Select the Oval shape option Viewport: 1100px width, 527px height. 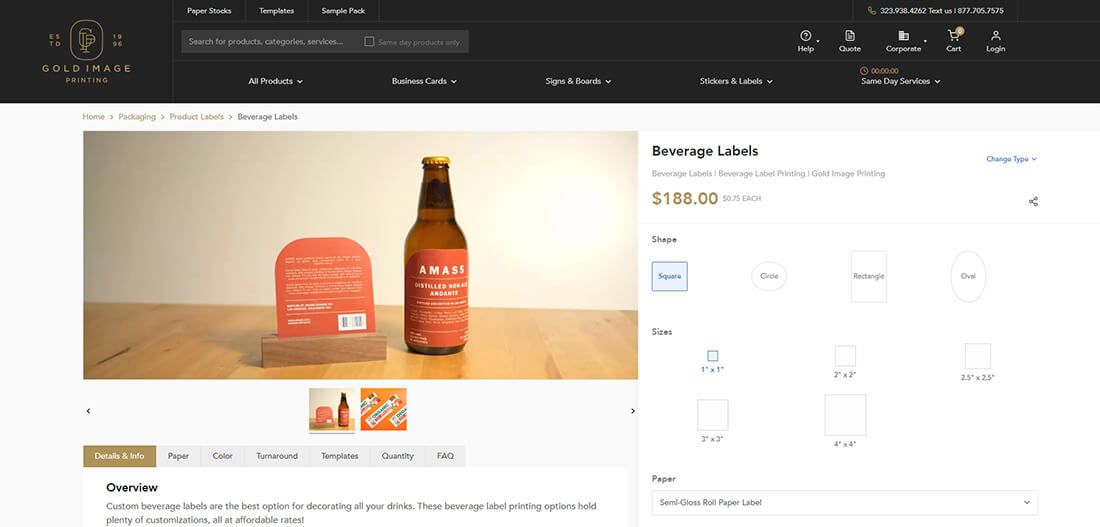[x=968, y=276]
